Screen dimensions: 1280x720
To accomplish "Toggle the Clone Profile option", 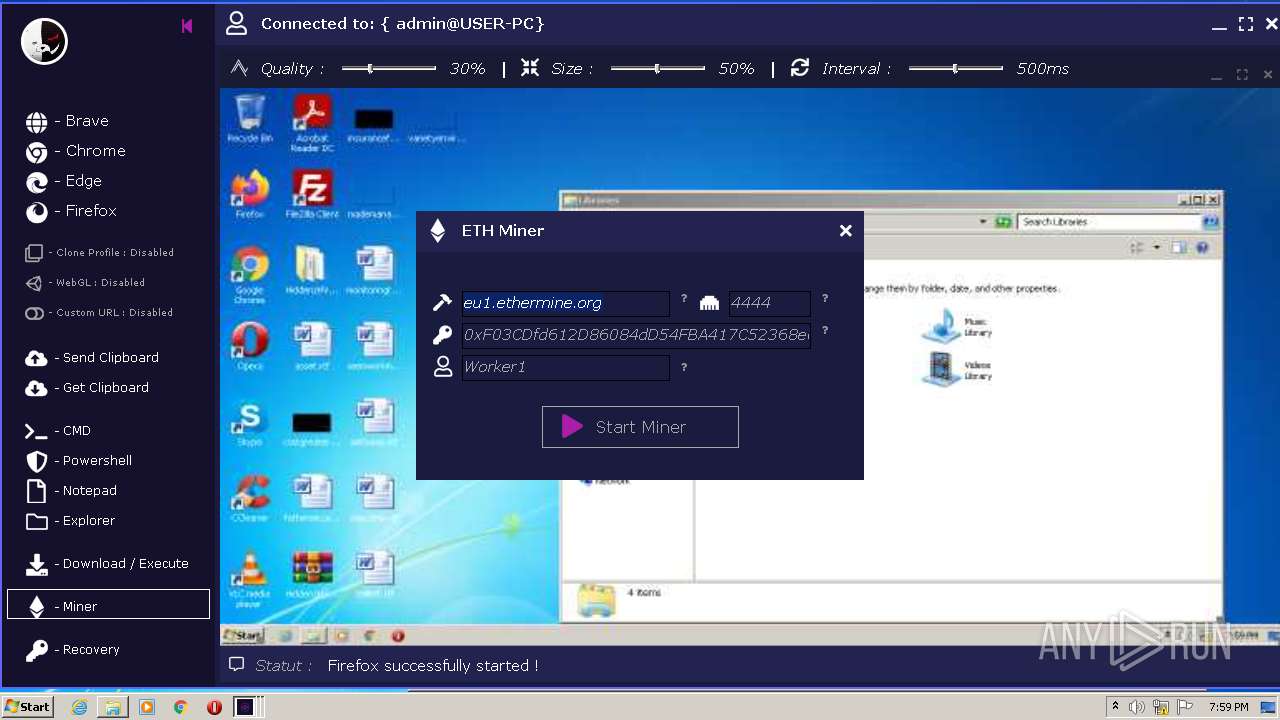I will click(99, 253).
